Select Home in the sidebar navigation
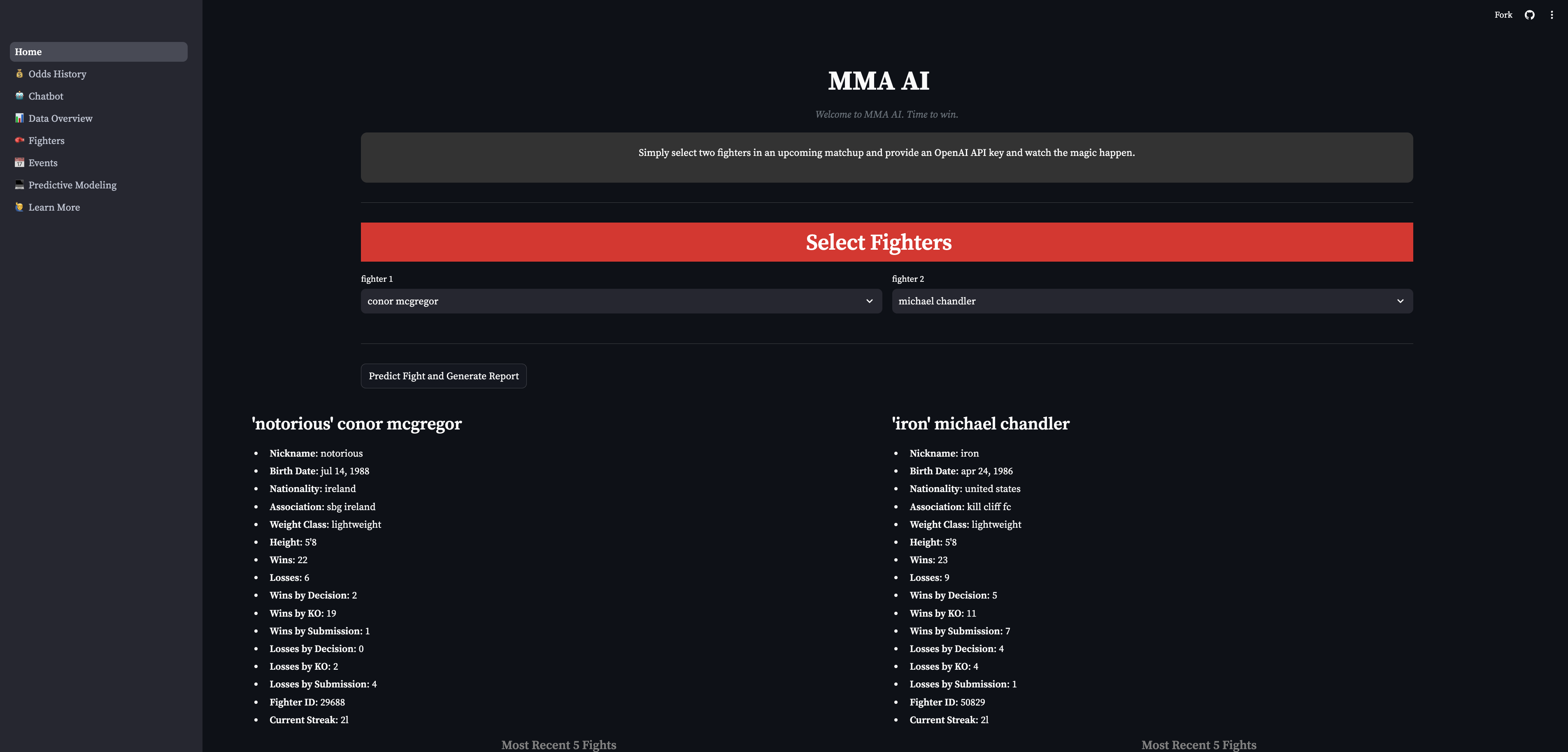This screenshot has height=752, width=1568. (x=28, y=52)
